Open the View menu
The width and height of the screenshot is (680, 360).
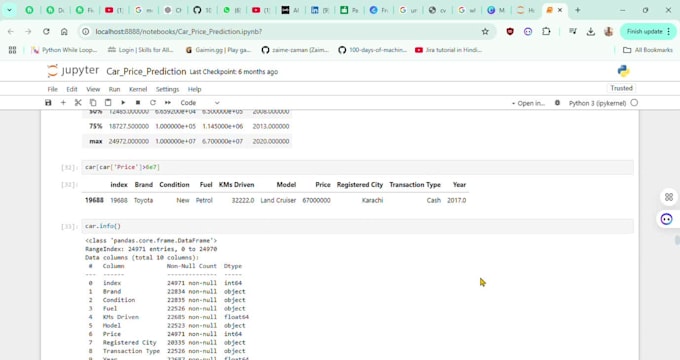pos(93,89)
